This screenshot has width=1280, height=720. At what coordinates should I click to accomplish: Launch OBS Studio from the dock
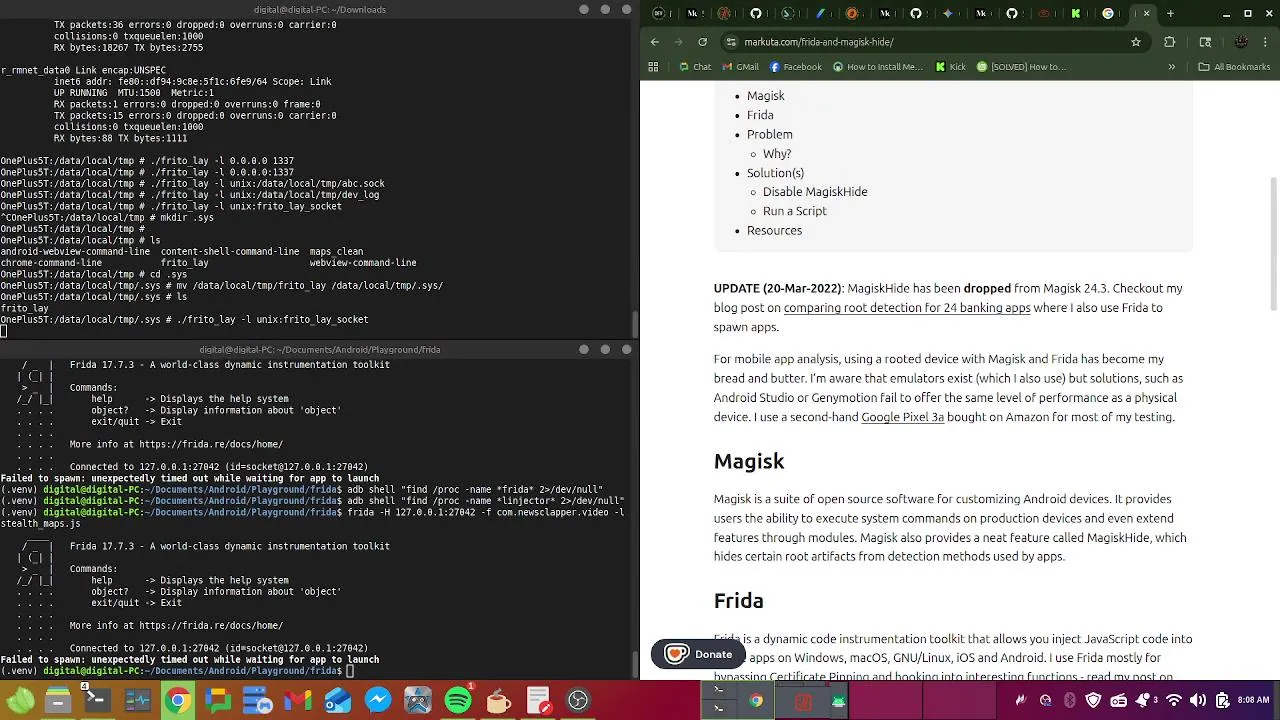[x=578, y=700]
